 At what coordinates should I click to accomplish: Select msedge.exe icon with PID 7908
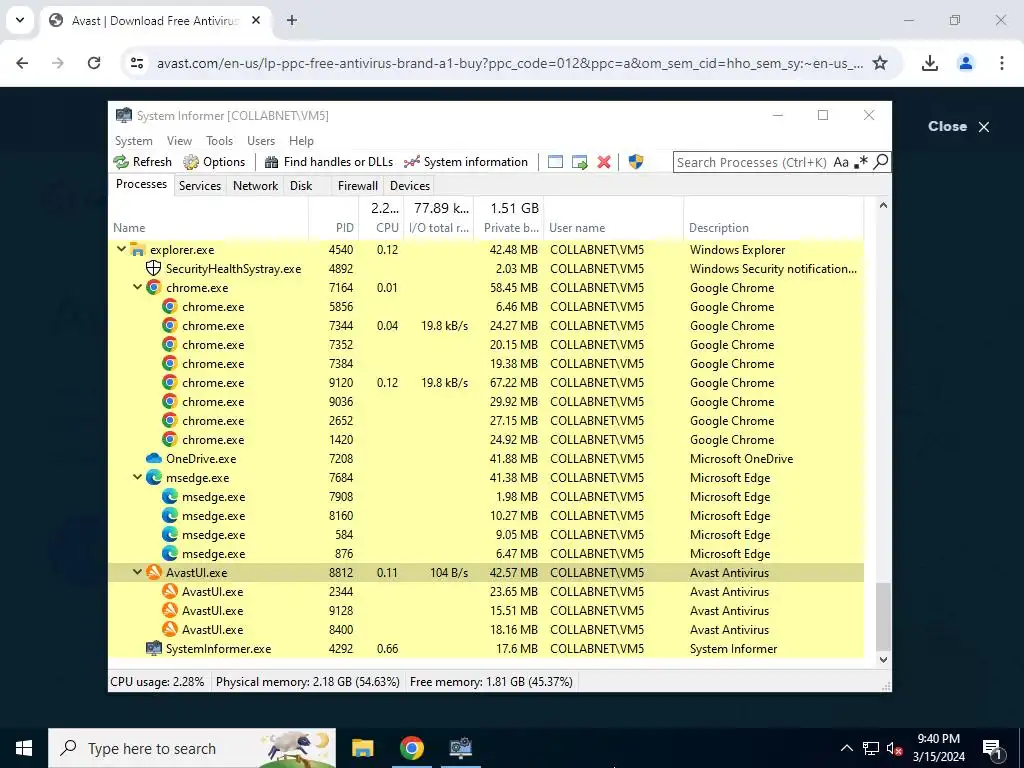pos(170,496)
